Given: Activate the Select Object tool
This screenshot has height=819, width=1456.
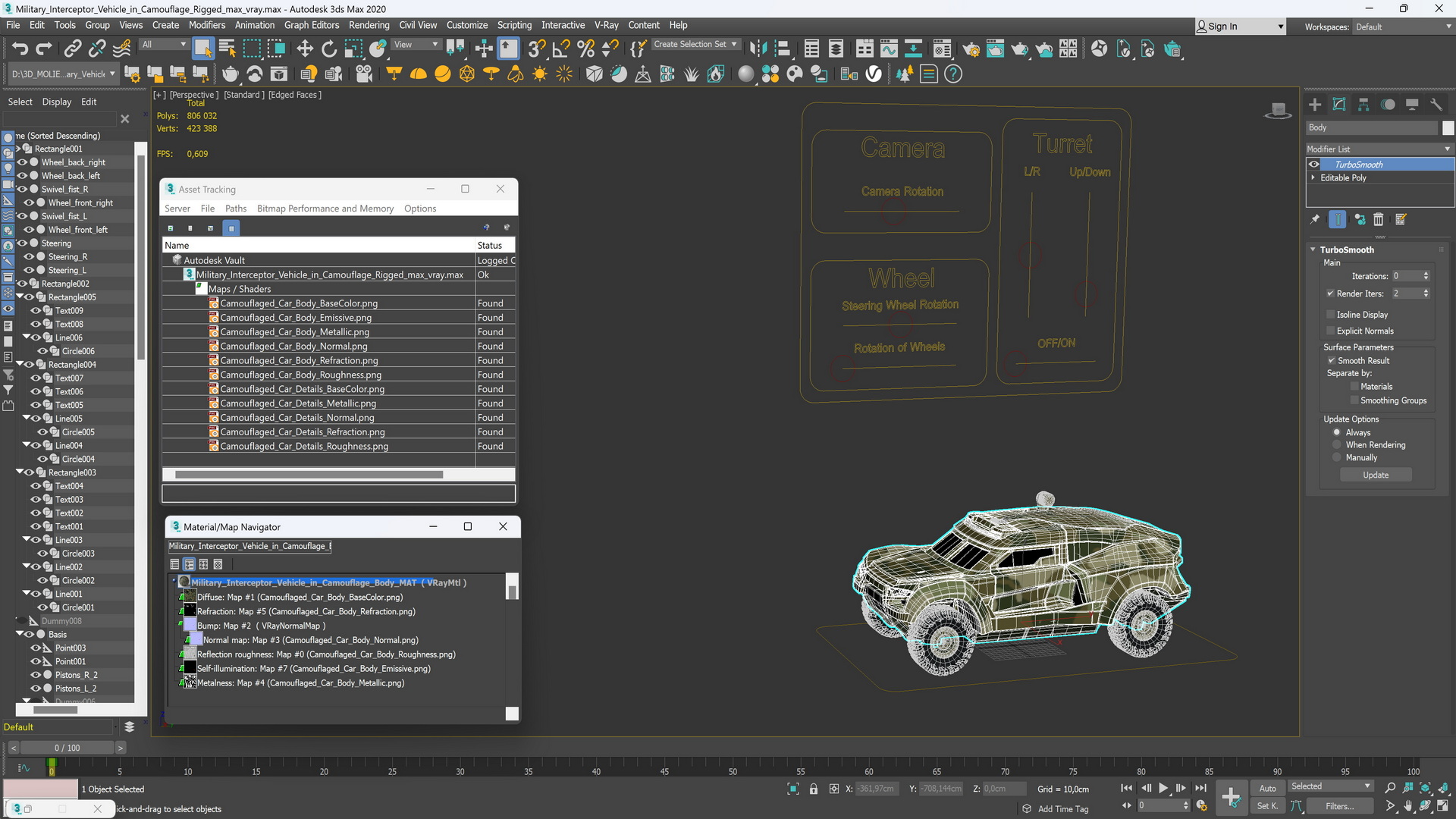Looking at the screenshot, I should [202, 49].
